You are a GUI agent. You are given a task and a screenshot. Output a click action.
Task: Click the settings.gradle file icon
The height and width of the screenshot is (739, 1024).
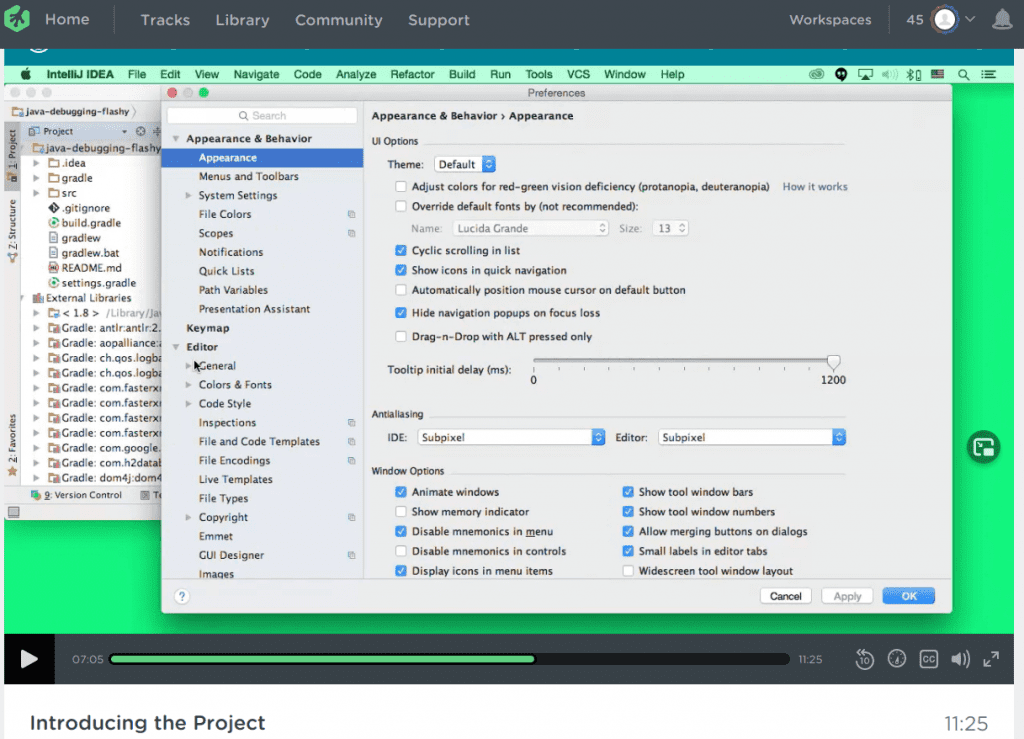click(54, 283)
